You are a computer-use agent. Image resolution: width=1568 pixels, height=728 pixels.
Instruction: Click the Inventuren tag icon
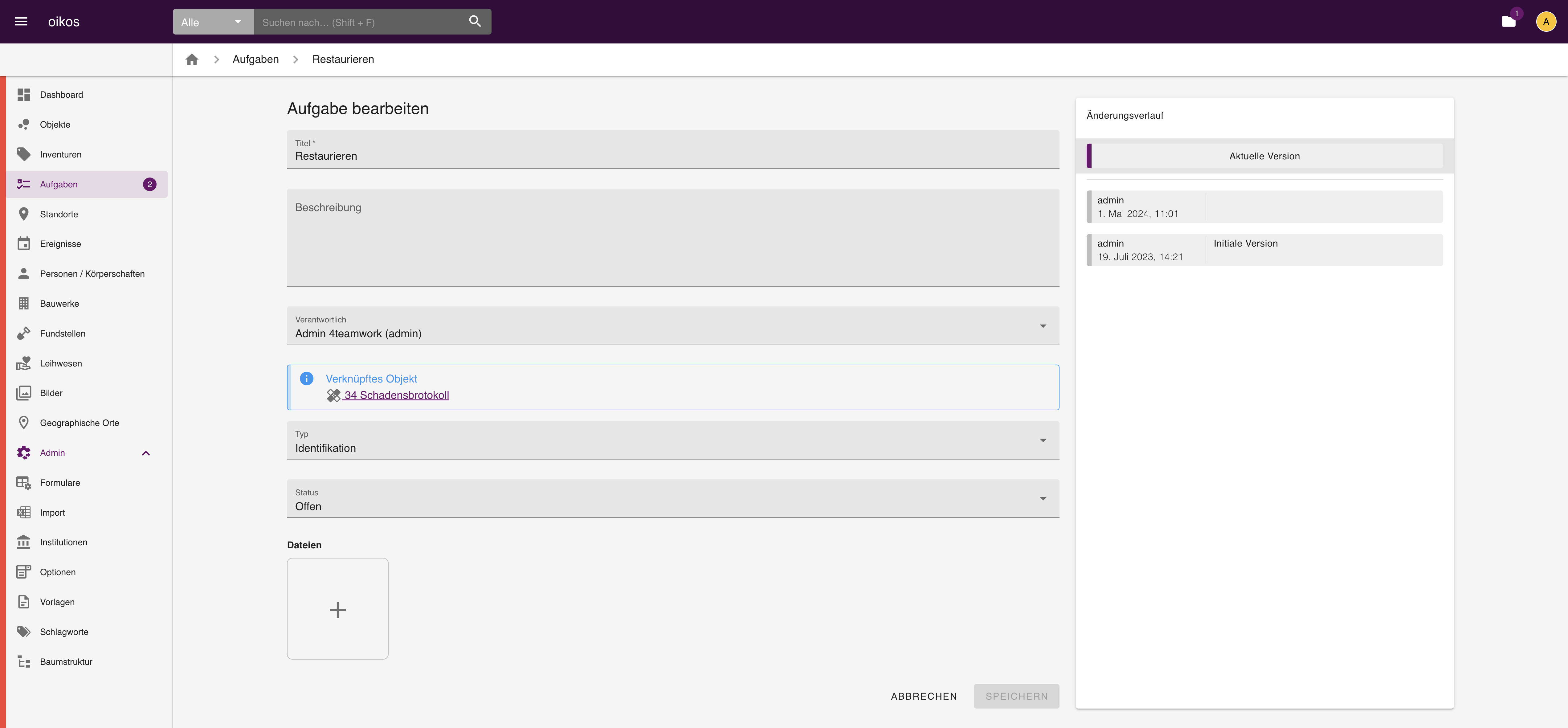point(24,155)
